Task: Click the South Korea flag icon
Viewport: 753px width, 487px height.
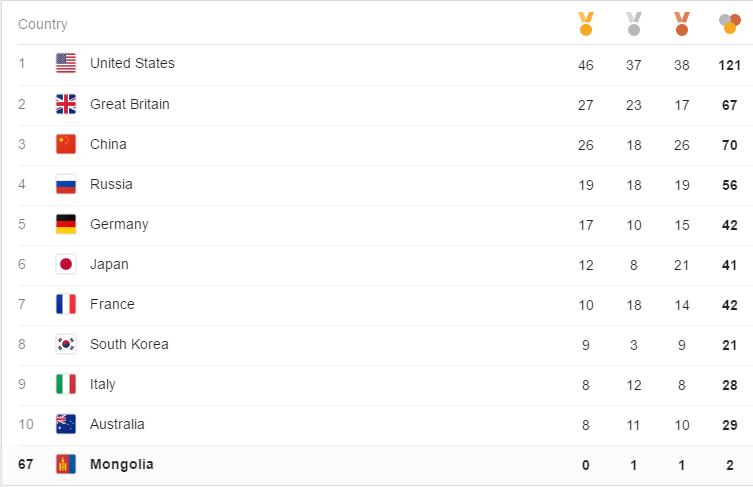Action: (x=66, y=344)
